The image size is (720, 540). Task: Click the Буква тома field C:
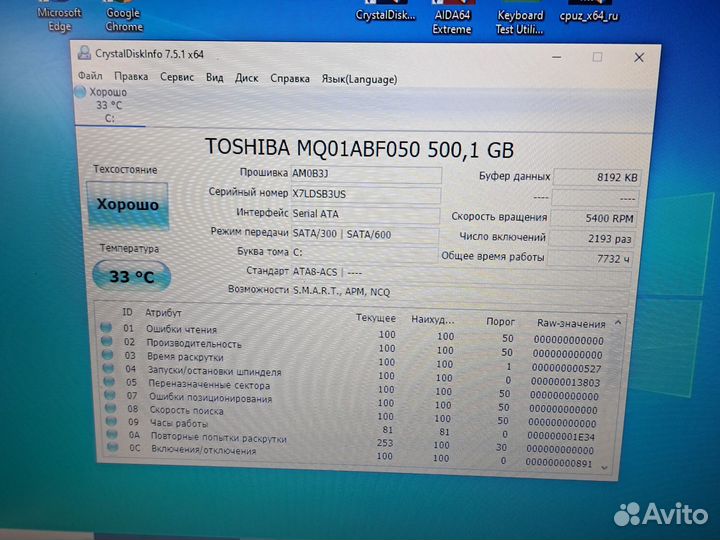365,253
